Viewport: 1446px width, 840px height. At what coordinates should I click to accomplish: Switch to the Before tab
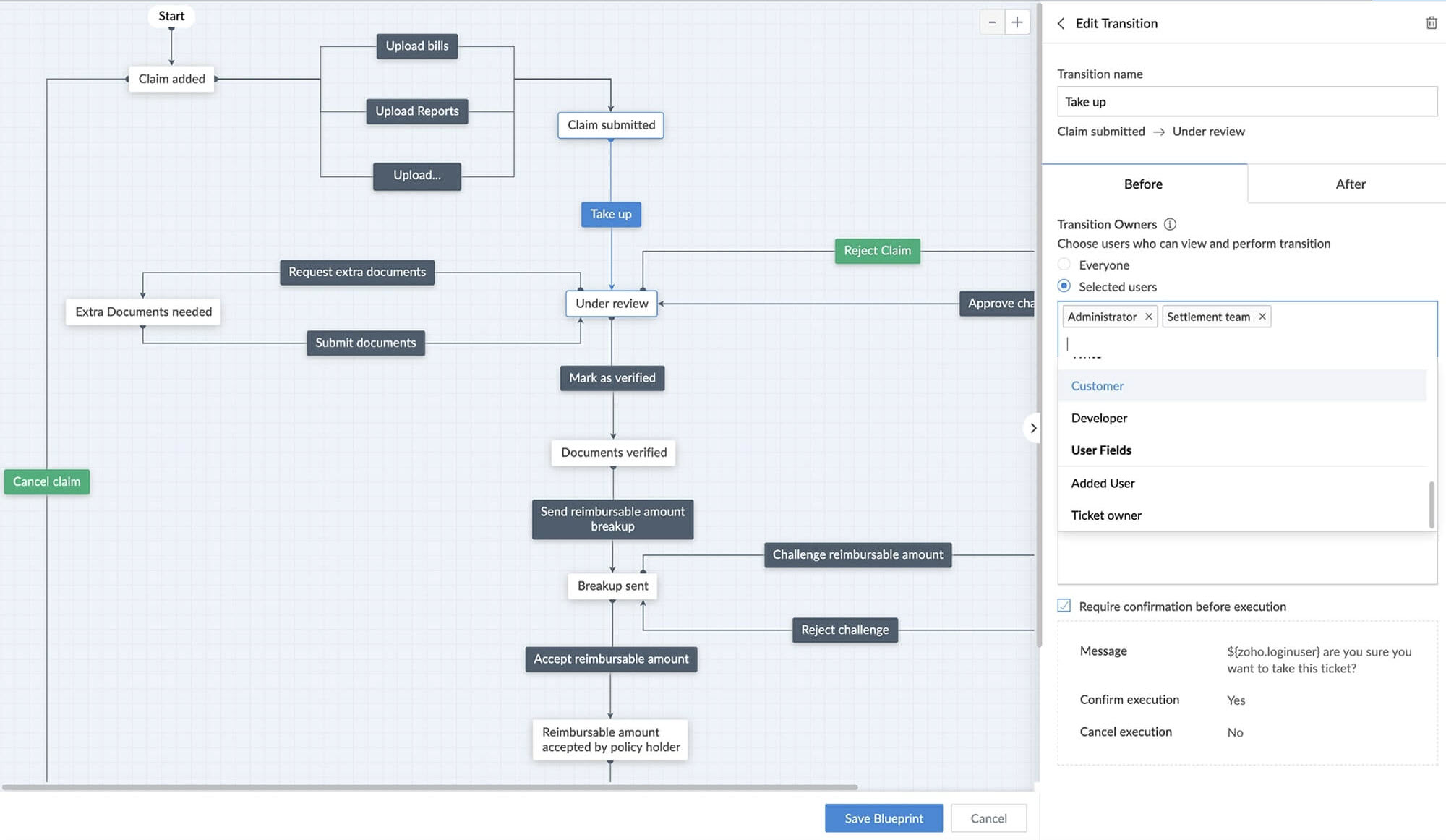(x=1143, y=184)
